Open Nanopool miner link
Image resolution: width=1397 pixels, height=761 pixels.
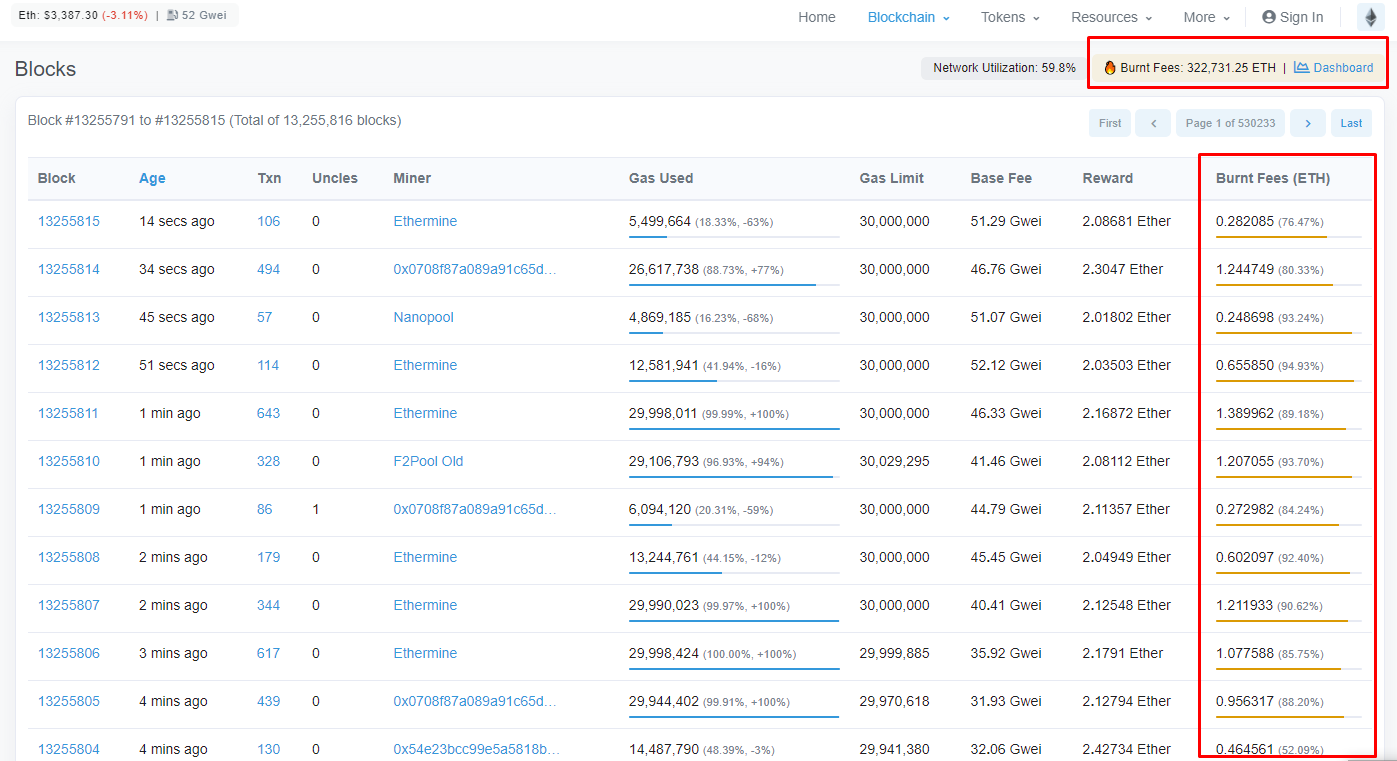(423, 317)
